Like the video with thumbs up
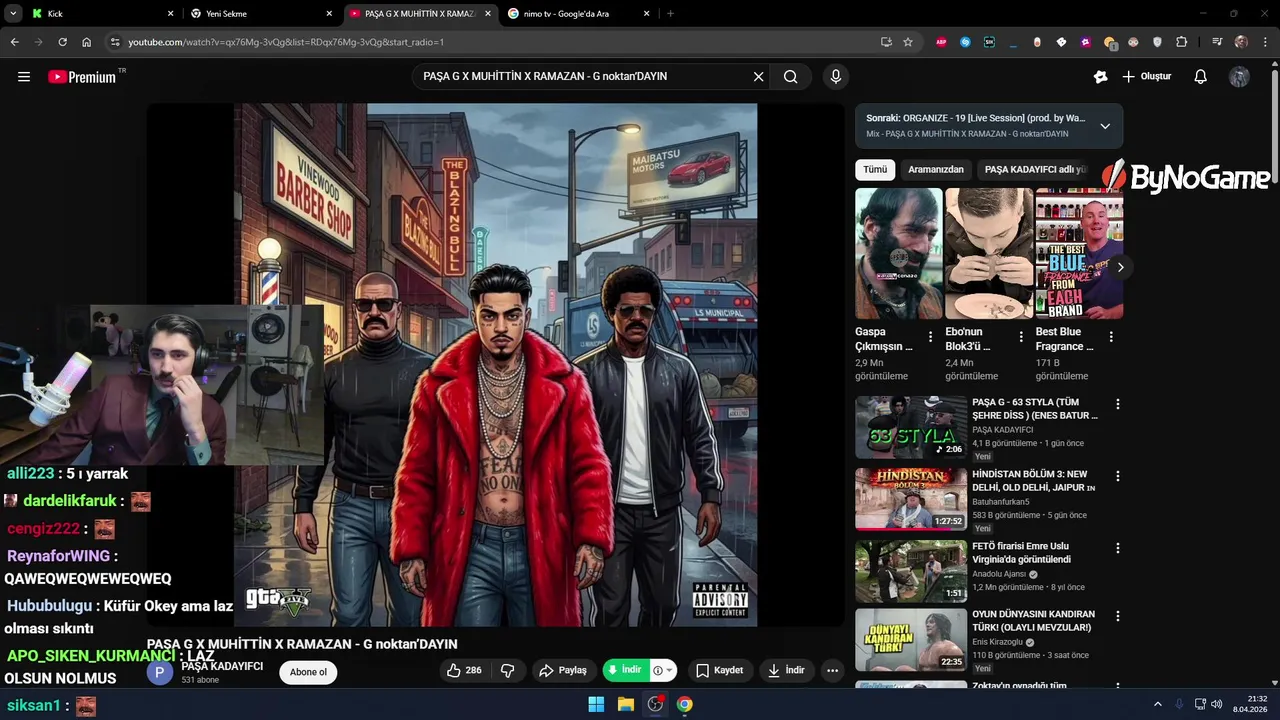Image resolution: width=1280 pixels, height=720 pixels. click(x=464, y=670)
